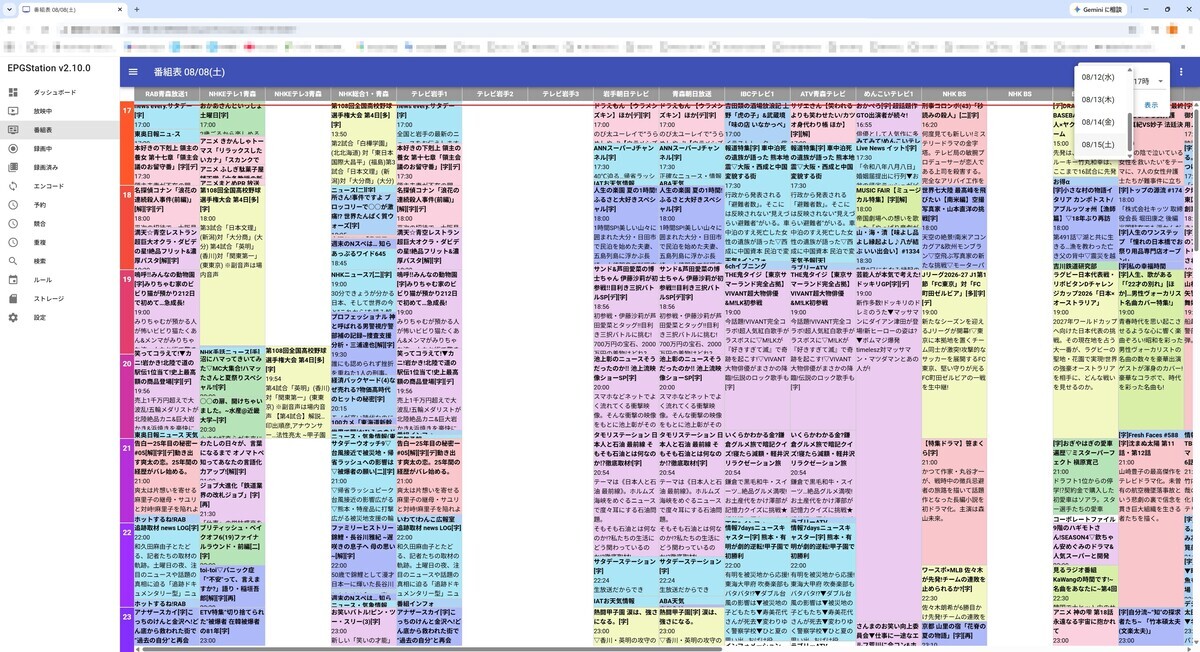Expand the 17時 hour dropdown
Image resolution: width=1200 pixels, height=652 pixels.
tap(1150, 81)
